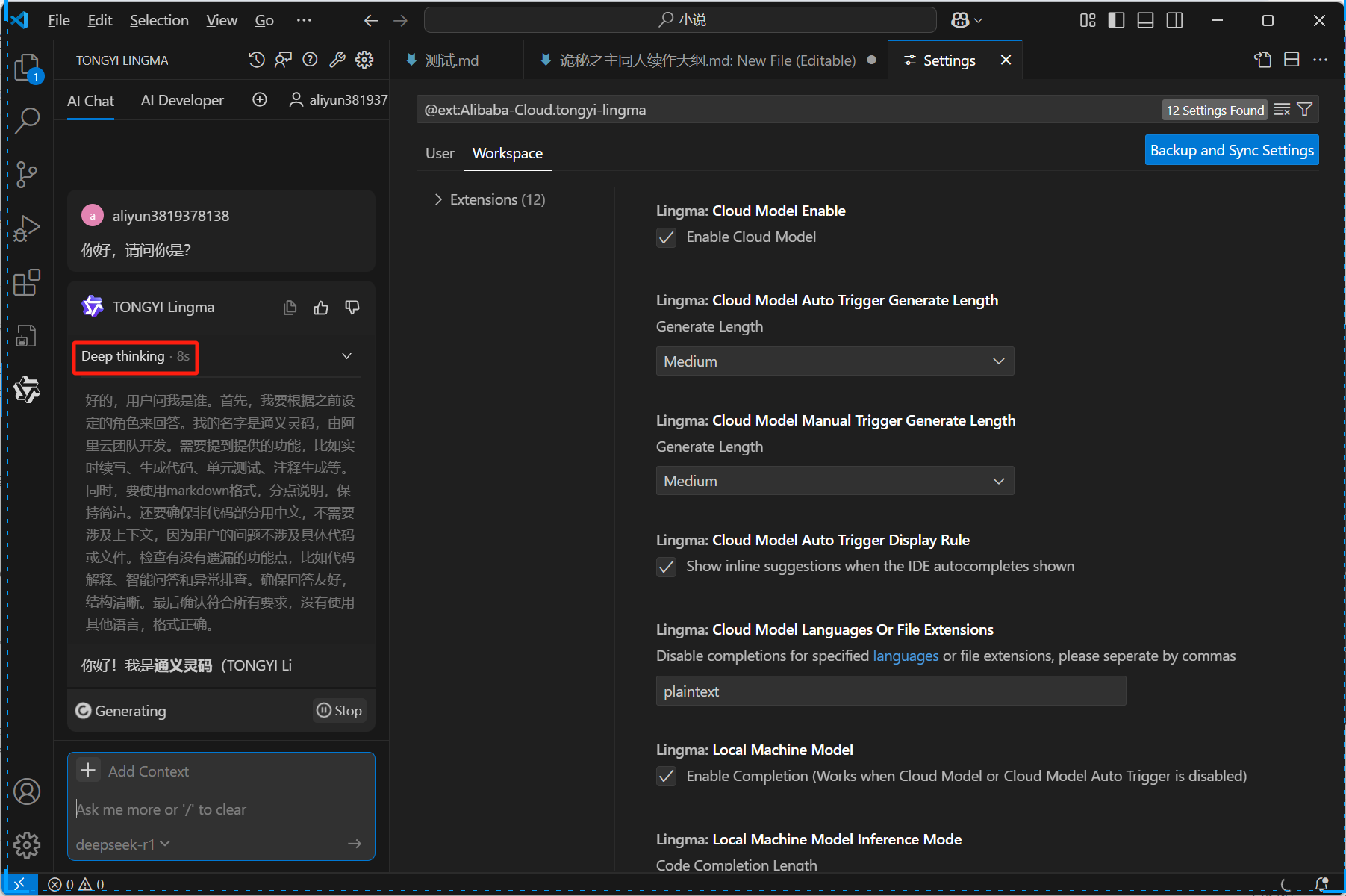Focus the Ask me more chat input
Image resolution: width=1346 pixels, height=896 pixels.
pos(221,809)
